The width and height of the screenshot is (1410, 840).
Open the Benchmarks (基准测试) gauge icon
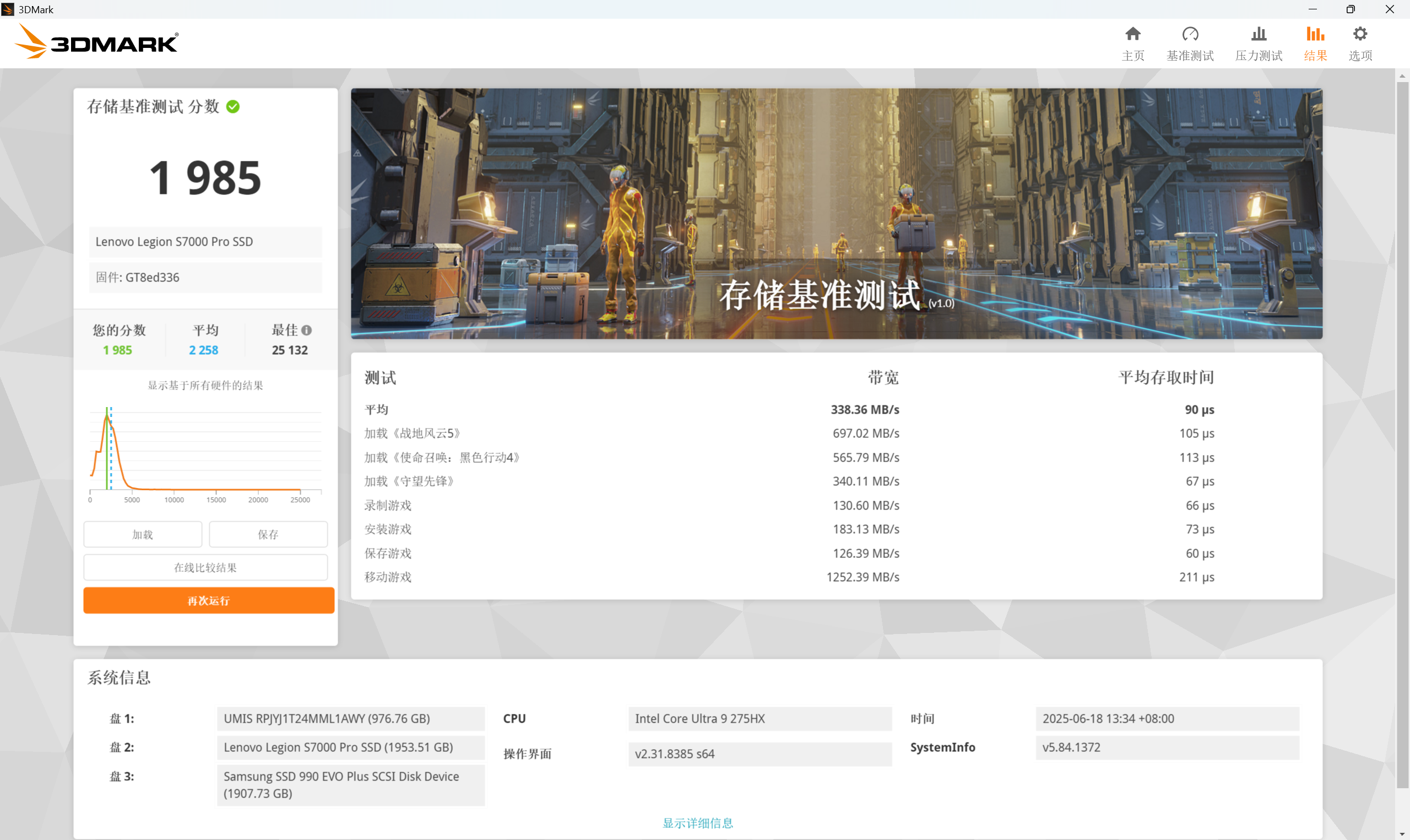click(x=1190, y=34)
